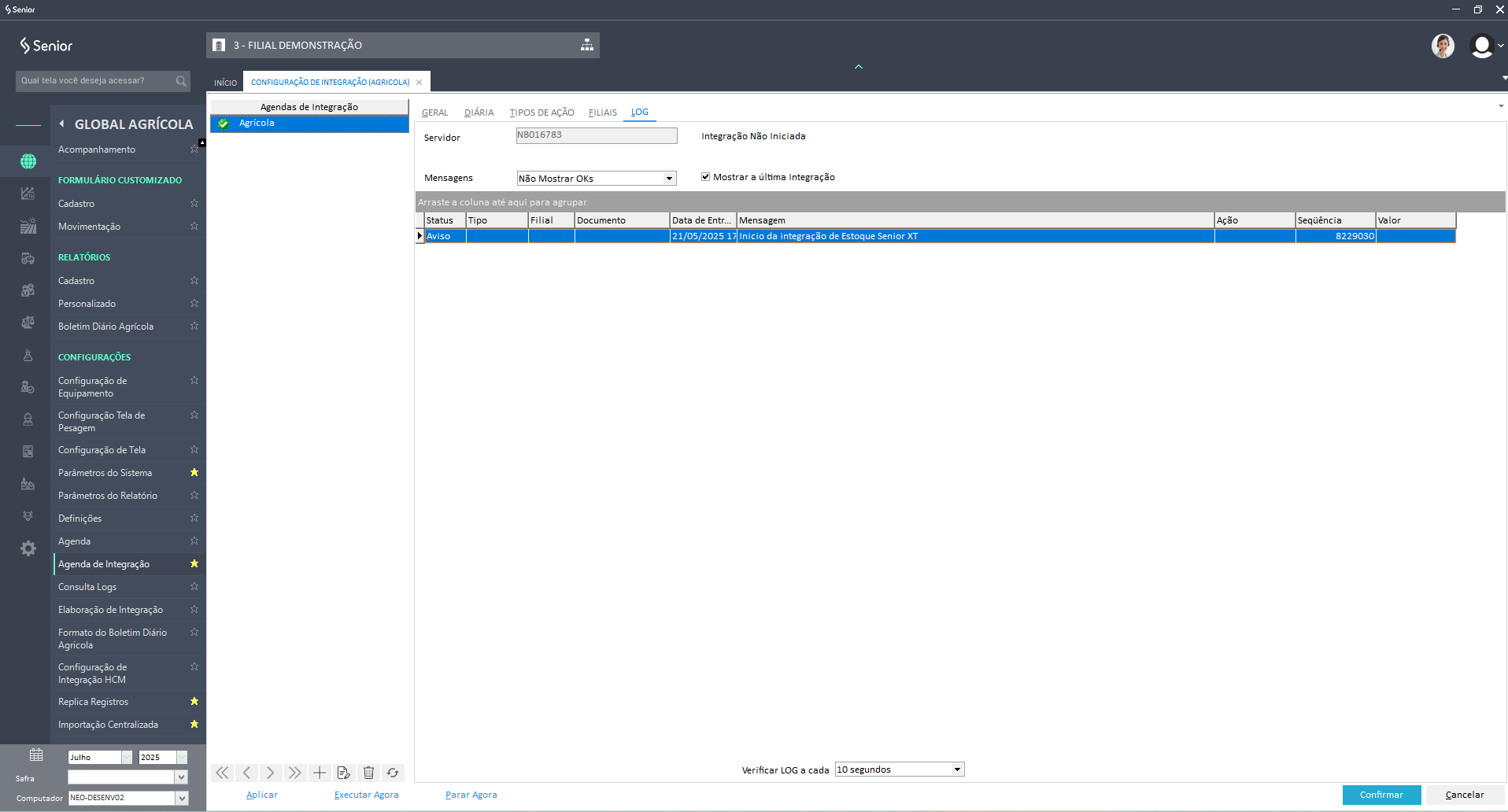
Task: Click the search magnifier icon
Action: pos(181,81)
